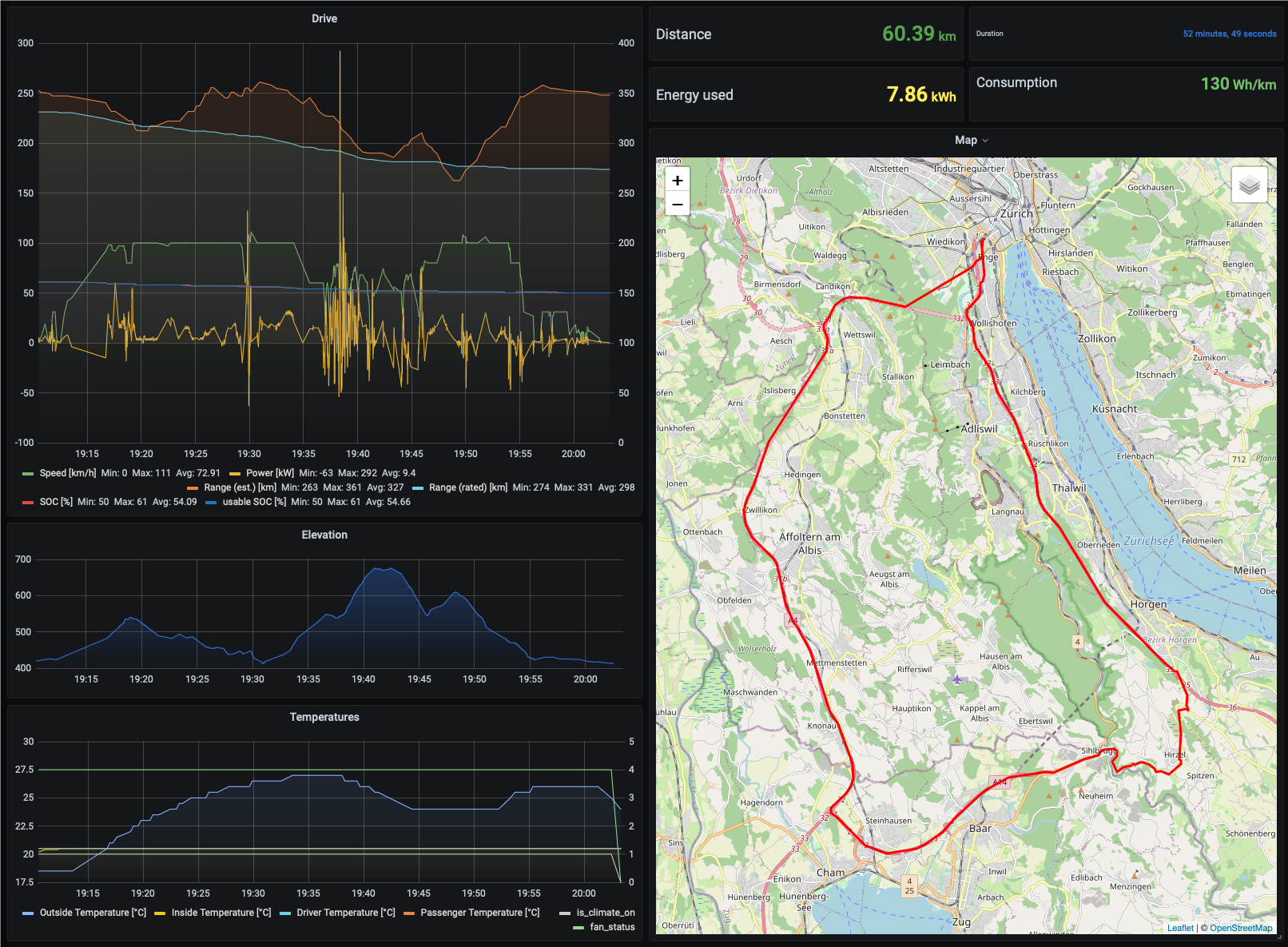Viewport: 1288px width, 947px height.
Task: Zoom in on the map
Action: tap(678, 181)
